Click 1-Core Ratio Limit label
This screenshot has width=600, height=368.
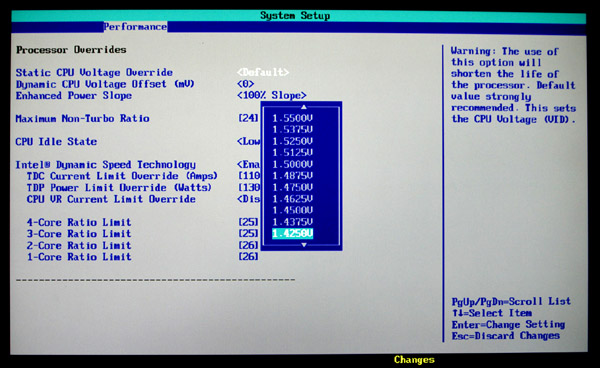(79, 257)
